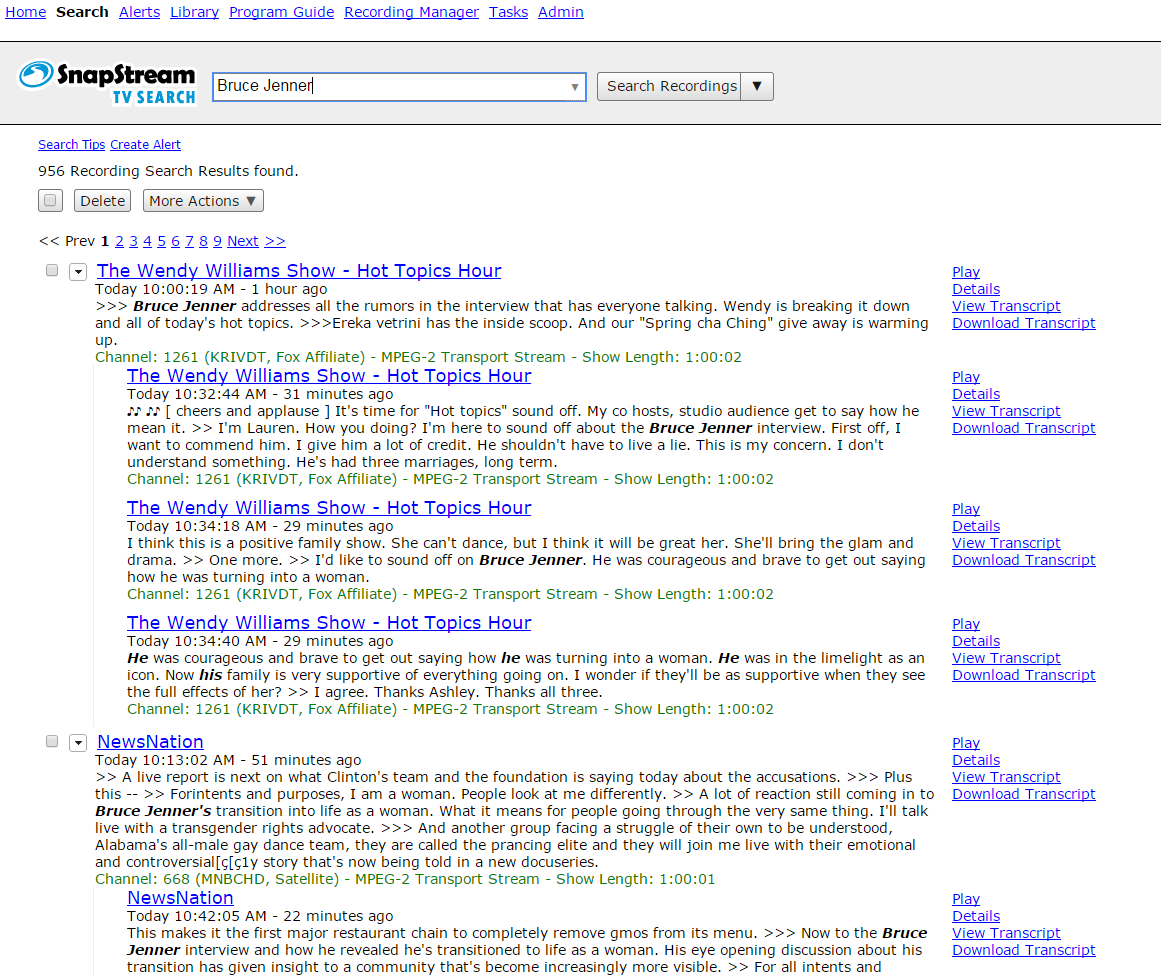Open the arrow menu beside Search Recordings
Screen dimensions: 1161x976
[757, 86]
